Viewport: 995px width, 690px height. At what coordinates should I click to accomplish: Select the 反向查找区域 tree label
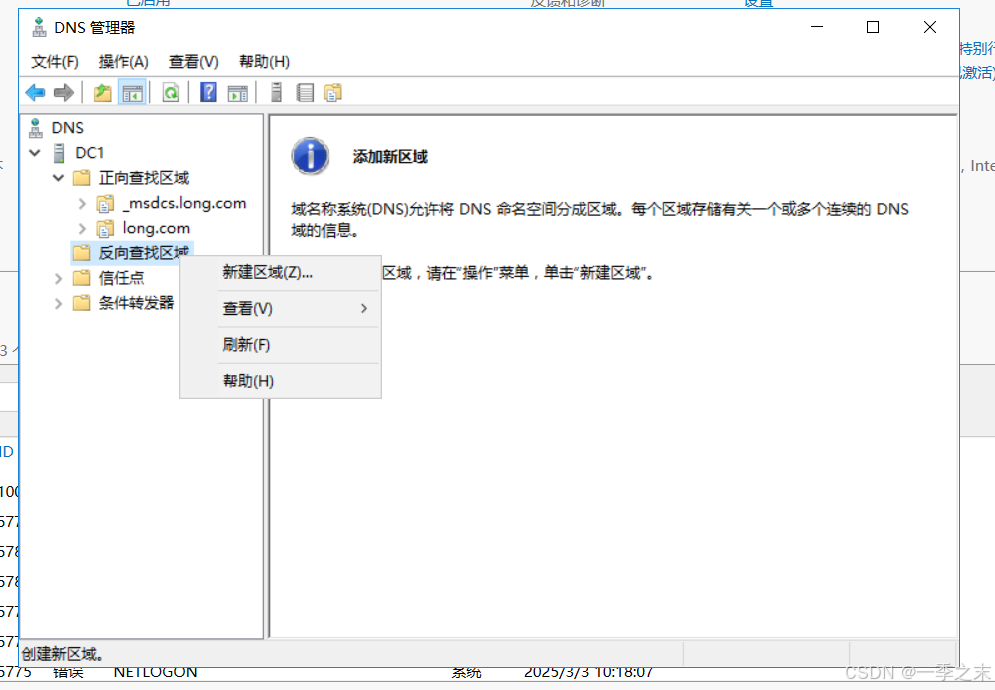point(144,253)
